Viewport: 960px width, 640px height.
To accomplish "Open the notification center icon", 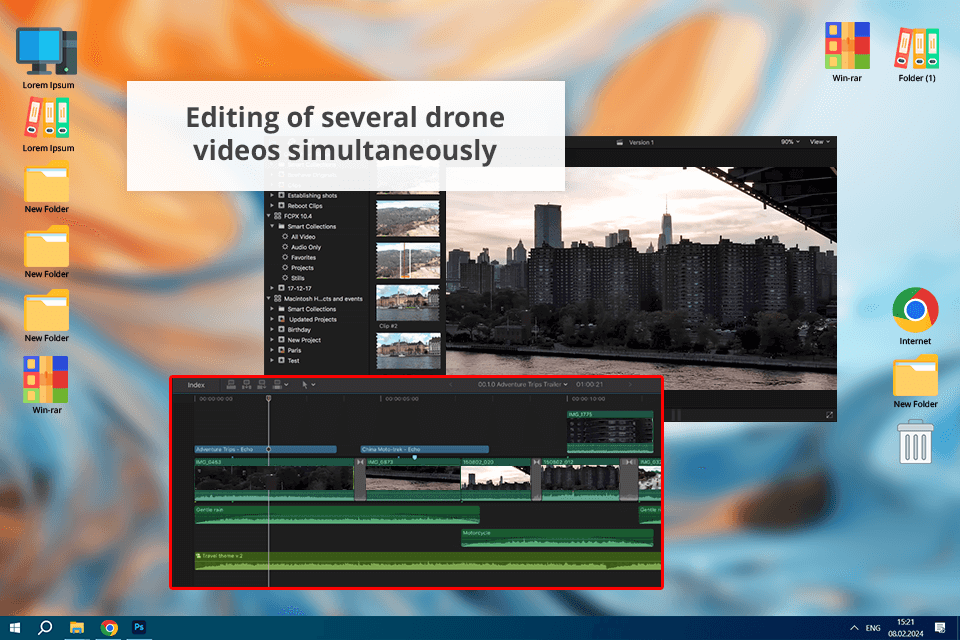I will [940, 628].
